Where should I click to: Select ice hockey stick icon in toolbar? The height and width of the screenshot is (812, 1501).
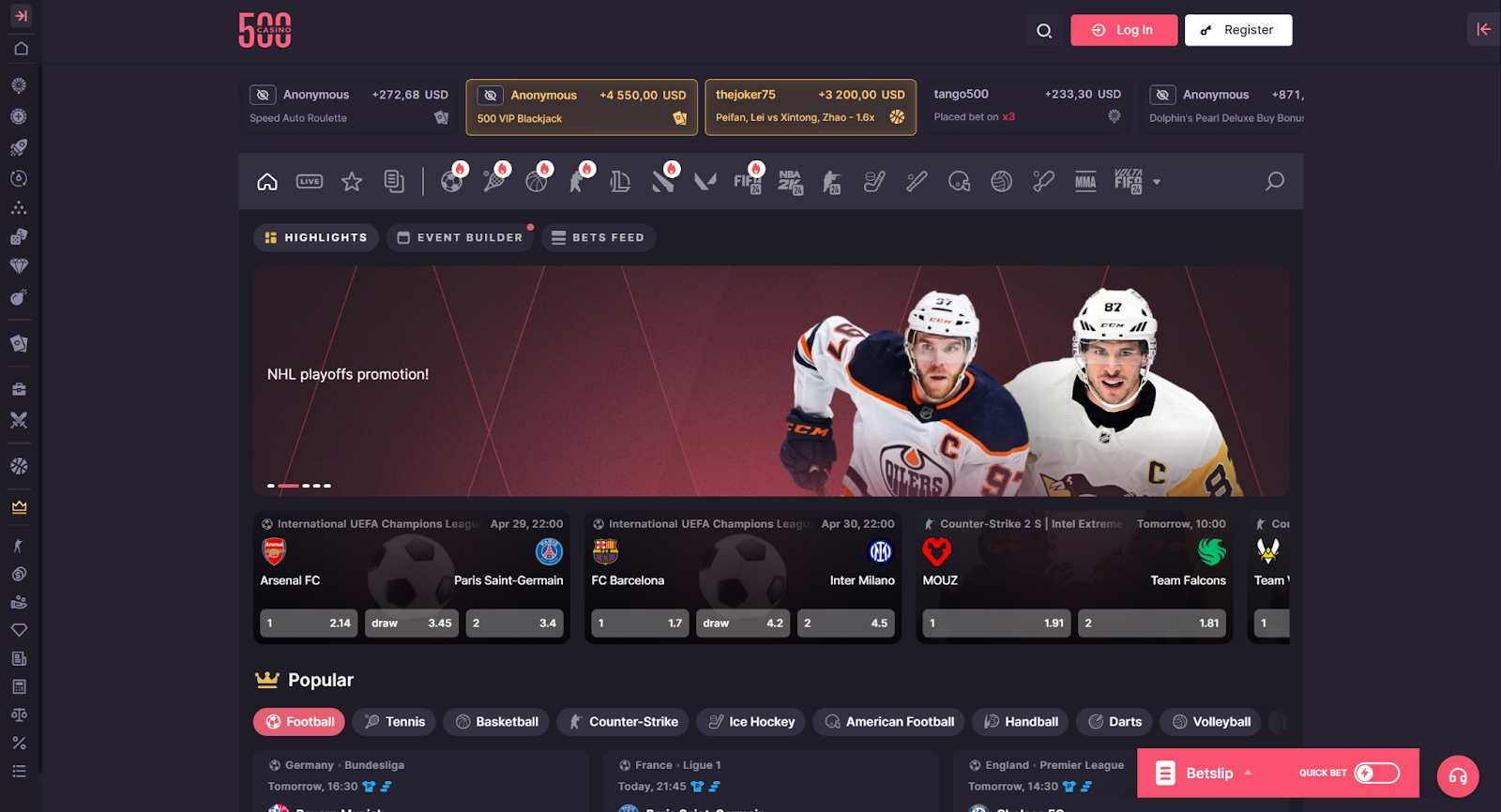click(874, 182)
